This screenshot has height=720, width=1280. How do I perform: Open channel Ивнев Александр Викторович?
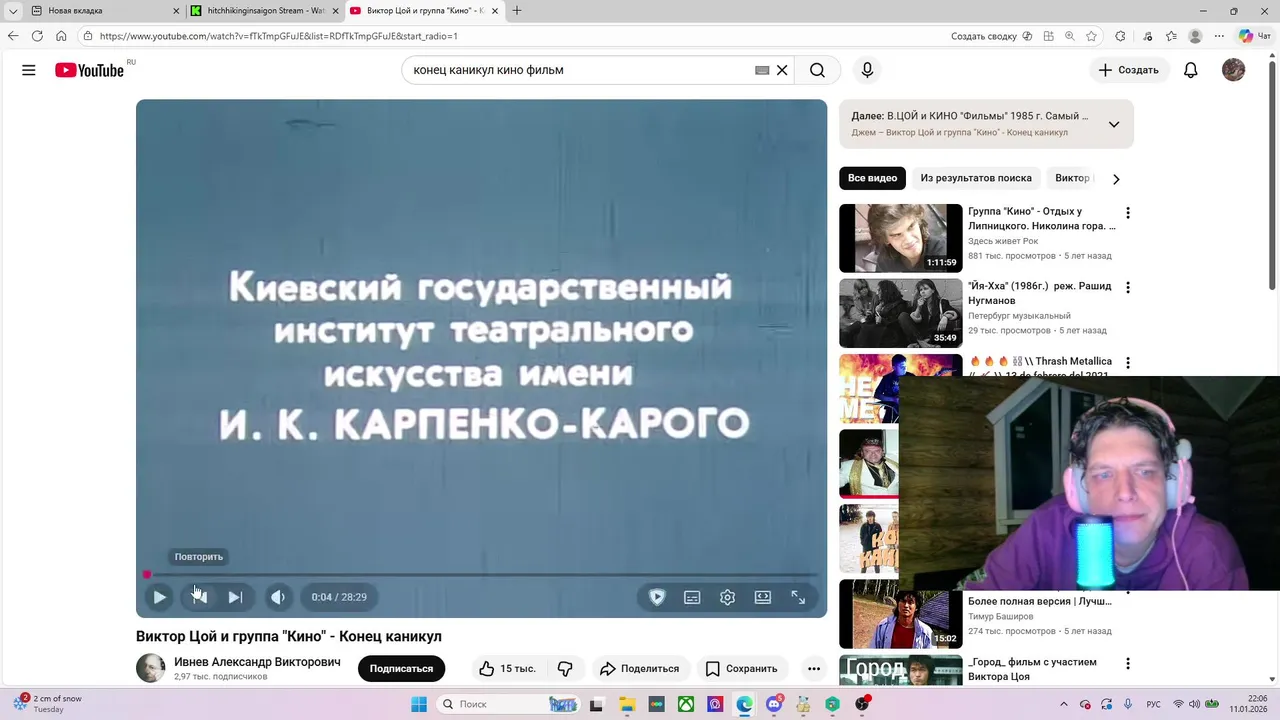pyautogui.click(x=257, y=662)
